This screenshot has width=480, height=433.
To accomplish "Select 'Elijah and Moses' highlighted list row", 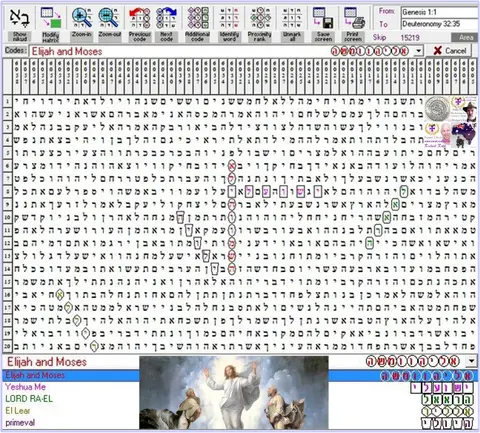I will click(x=240, y=375).
